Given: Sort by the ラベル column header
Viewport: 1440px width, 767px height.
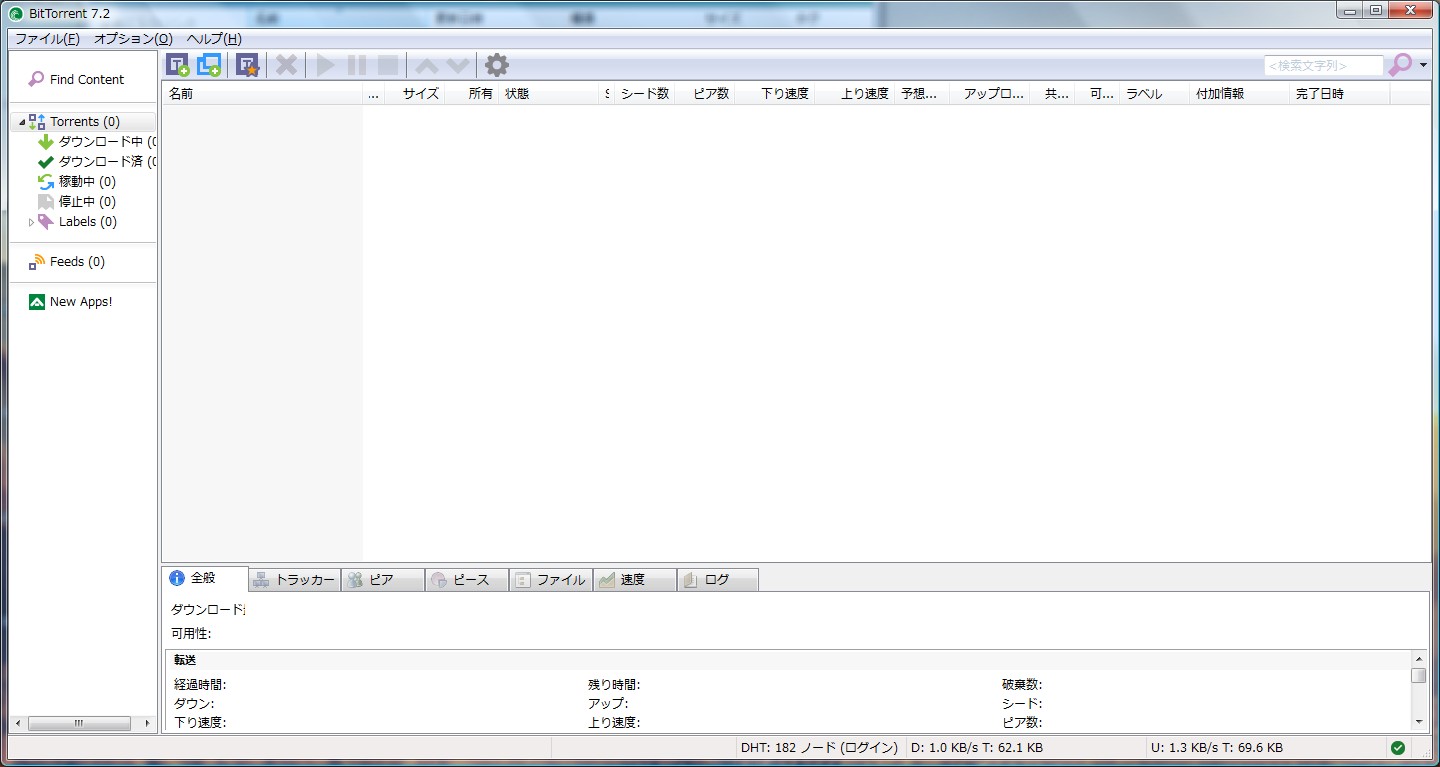Looking at the screenshot, I should pyautogui.click(x=1154, y=94).
